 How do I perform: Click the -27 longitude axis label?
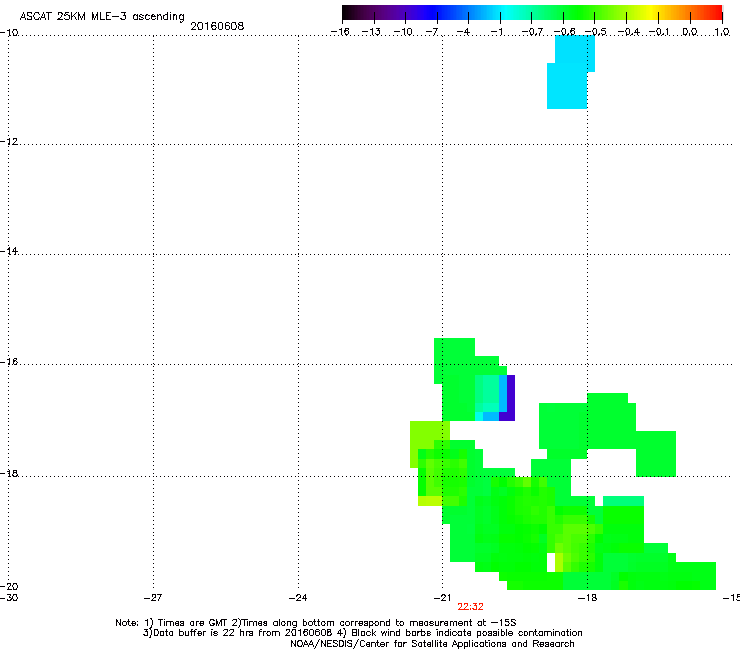[x=153, y=598]
